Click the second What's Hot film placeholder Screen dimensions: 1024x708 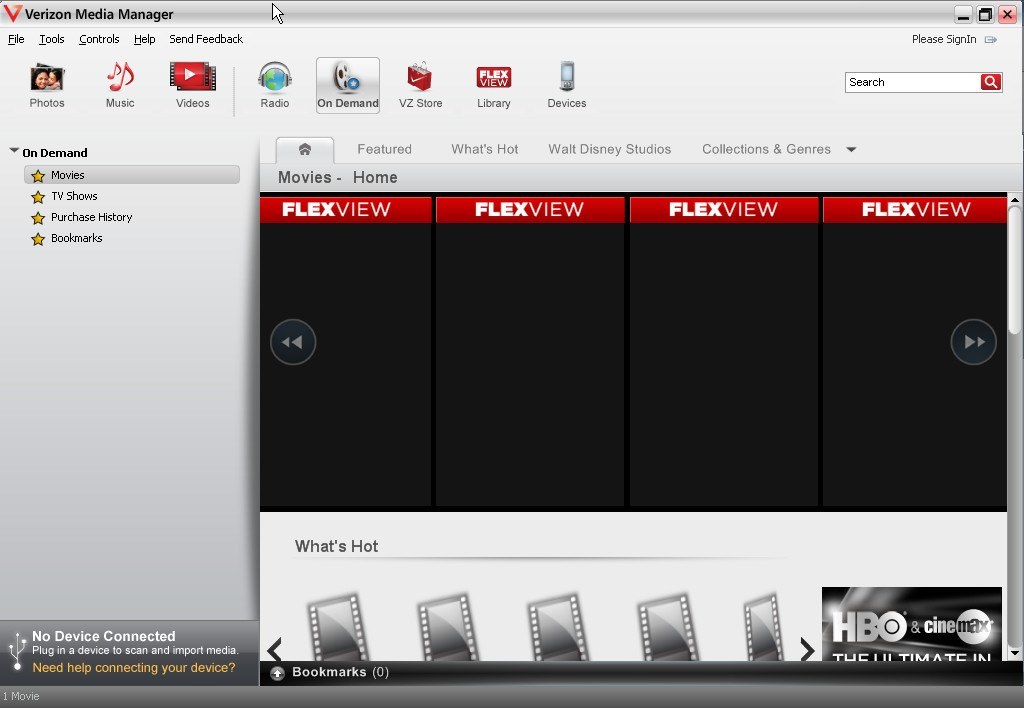(447, 627)
